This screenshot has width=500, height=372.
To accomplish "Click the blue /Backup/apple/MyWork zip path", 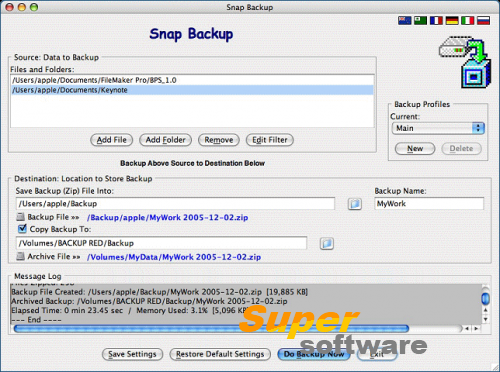I will (x=168, y=218).
